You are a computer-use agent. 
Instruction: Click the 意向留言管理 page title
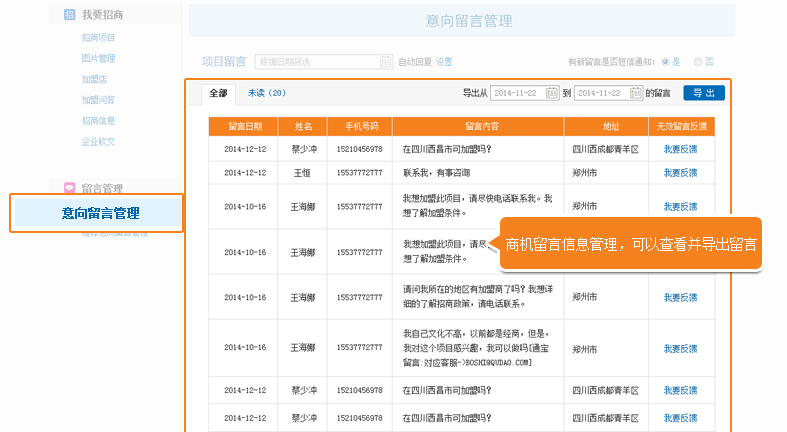[469, 21]
